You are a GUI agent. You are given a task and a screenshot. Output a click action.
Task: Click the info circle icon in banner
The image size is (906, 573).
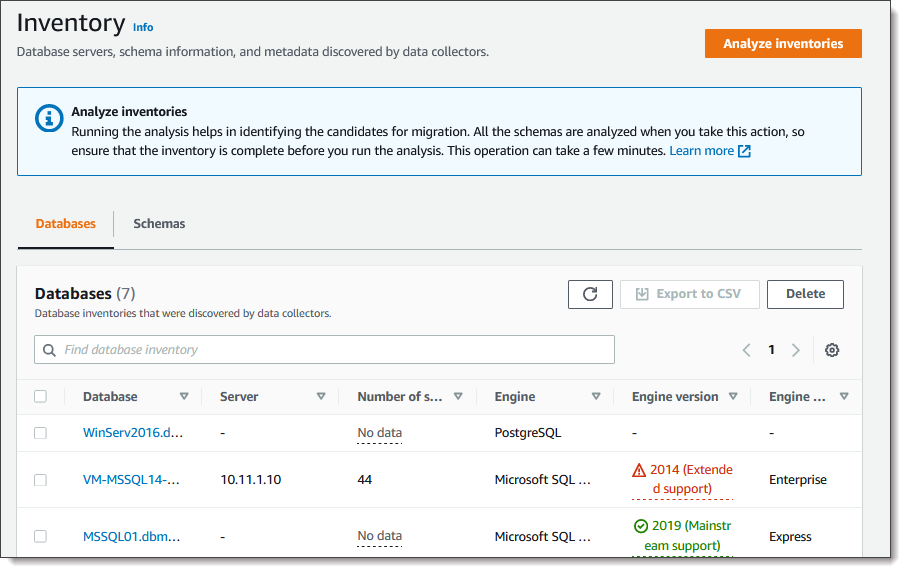click(49, 118)
